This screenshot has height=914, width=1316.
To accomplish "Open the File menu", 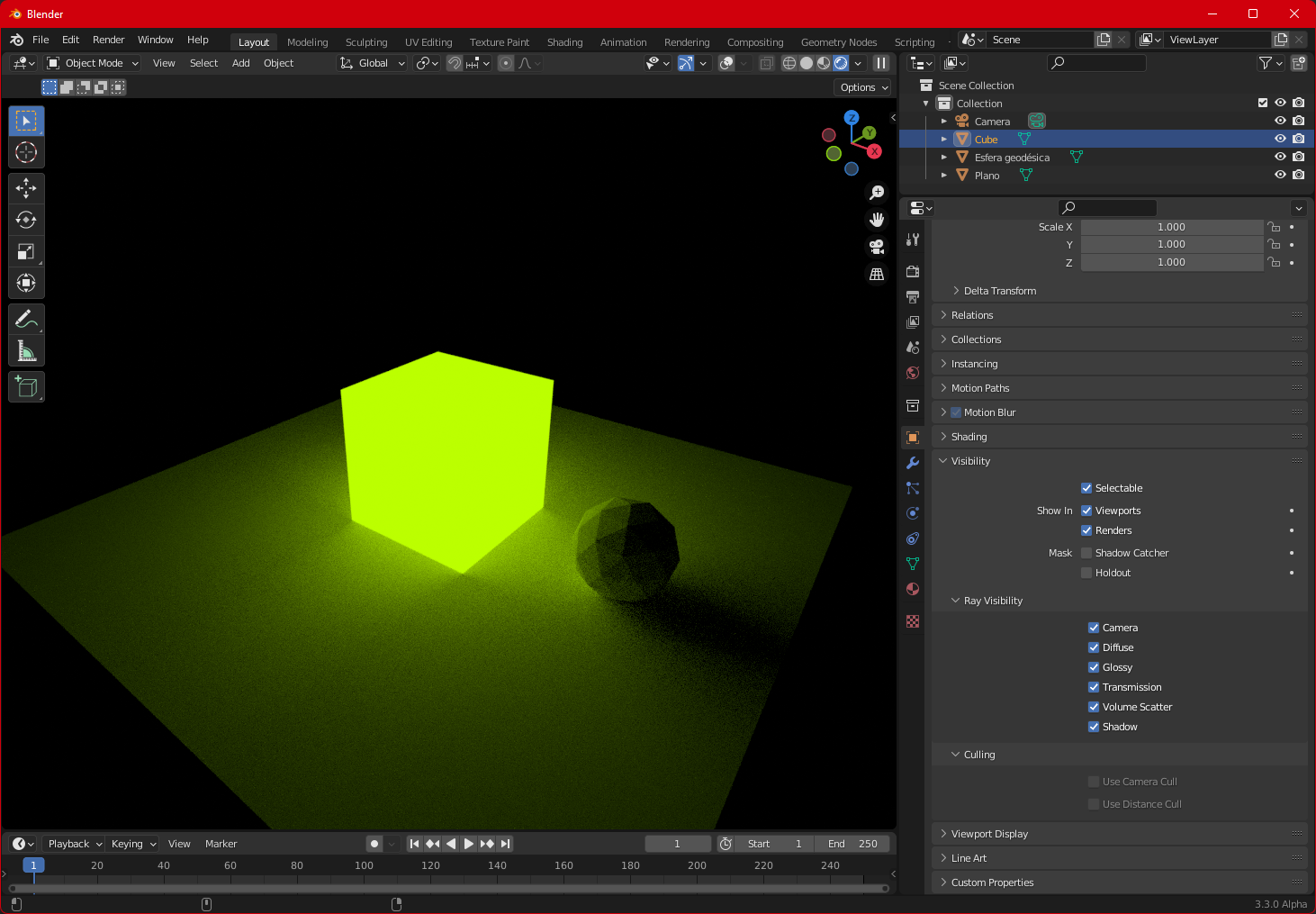I will pyautogui.click(x=41, y=40).
